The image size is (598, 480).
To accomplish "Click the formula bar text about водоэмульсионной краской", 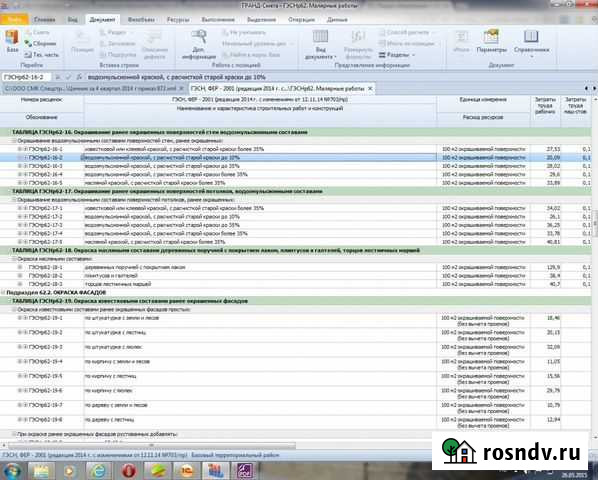I will tap(177, 77).
